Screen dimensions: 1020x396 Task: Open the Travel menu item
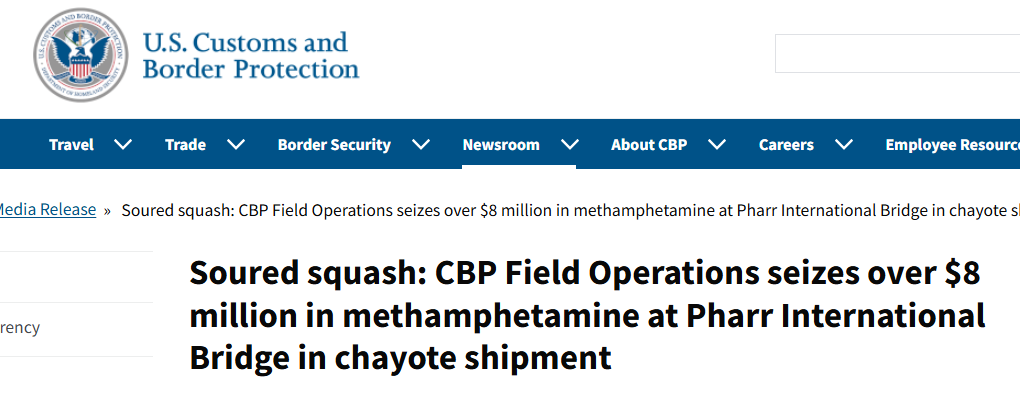click(x=72, y=144)
